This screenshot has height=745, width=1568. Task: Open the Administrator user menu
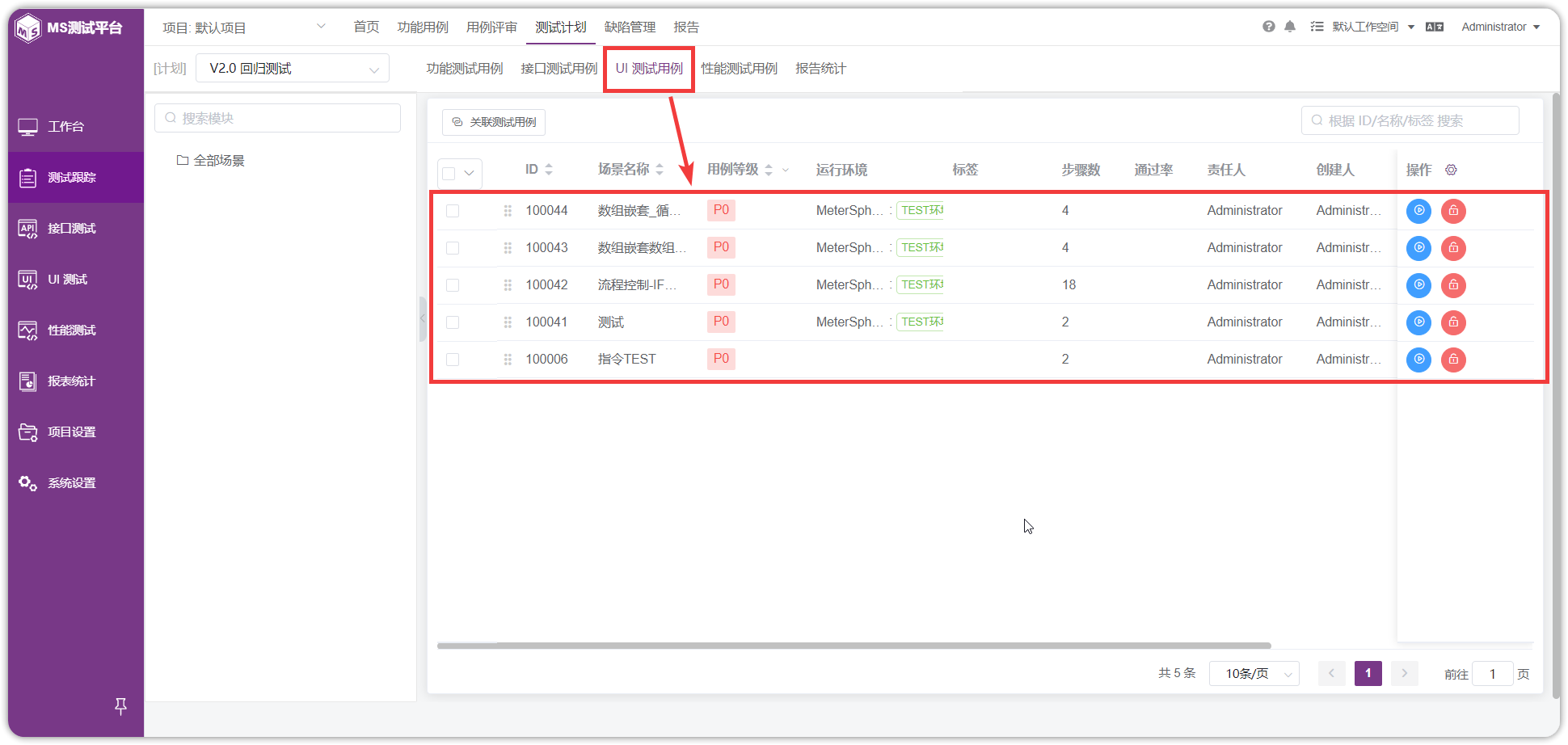[1500, 27]
